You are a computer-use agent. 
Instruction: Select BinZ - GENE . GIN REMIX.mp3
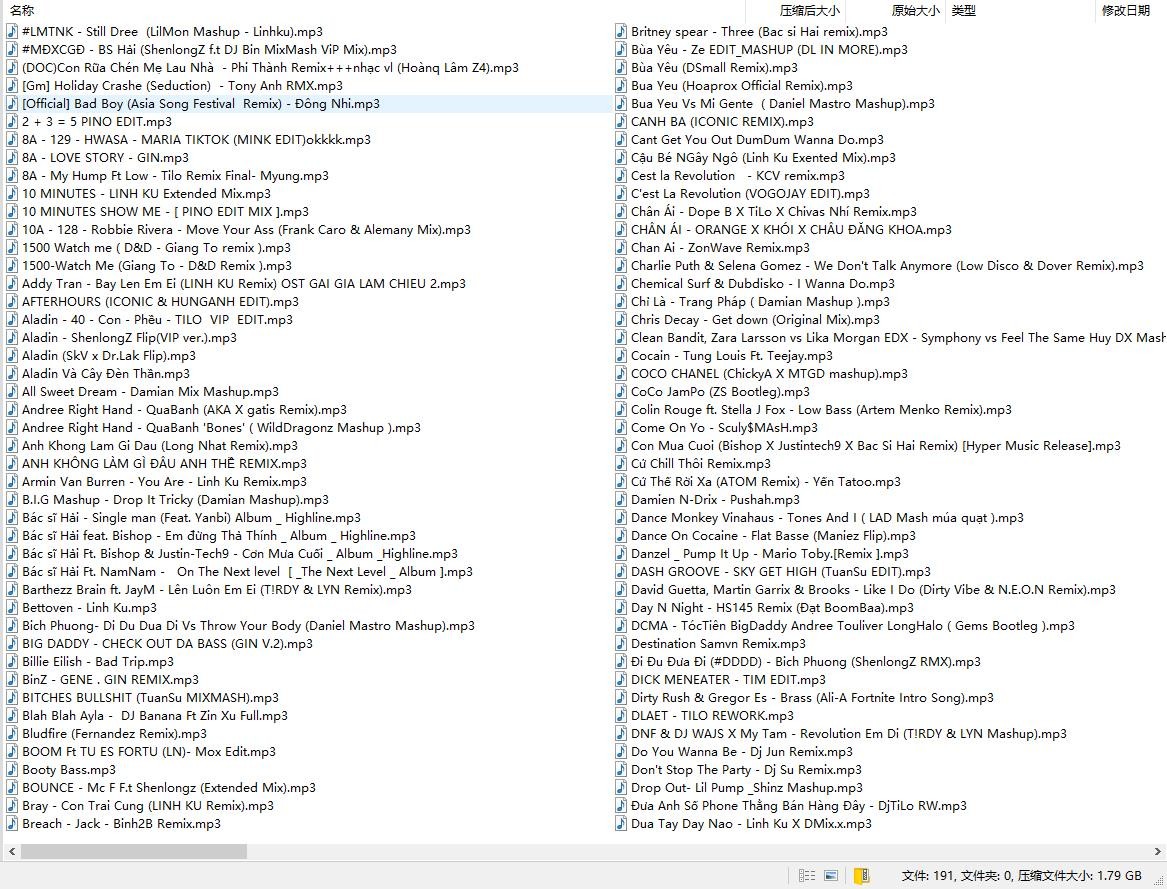[x=110, y=680]
